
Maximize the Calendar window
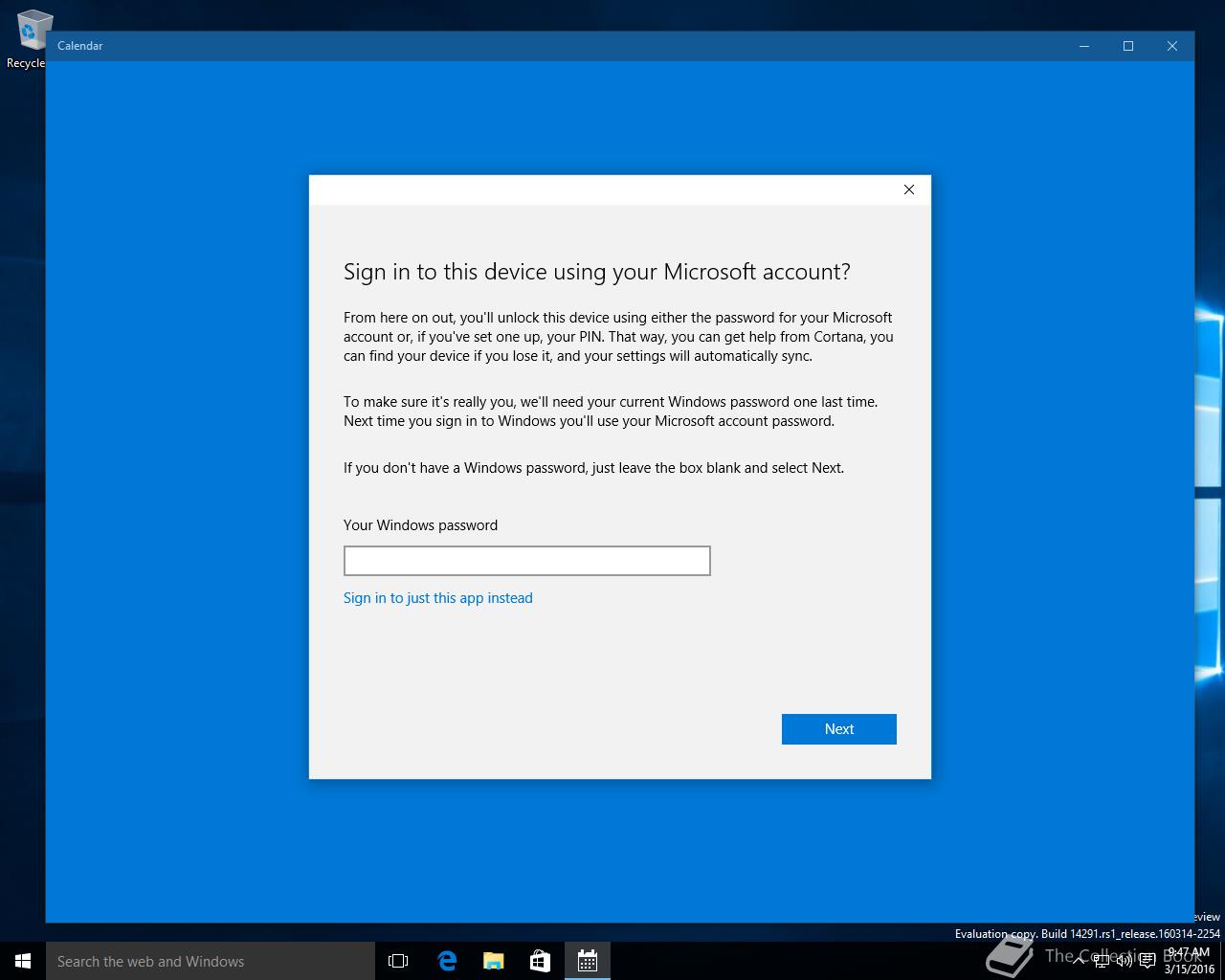point(1128,46)
